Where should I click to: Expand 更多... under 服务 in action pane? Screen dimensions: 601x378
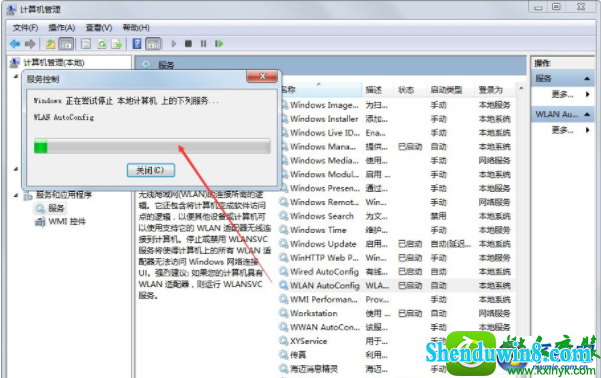click(x=562, y=94)
